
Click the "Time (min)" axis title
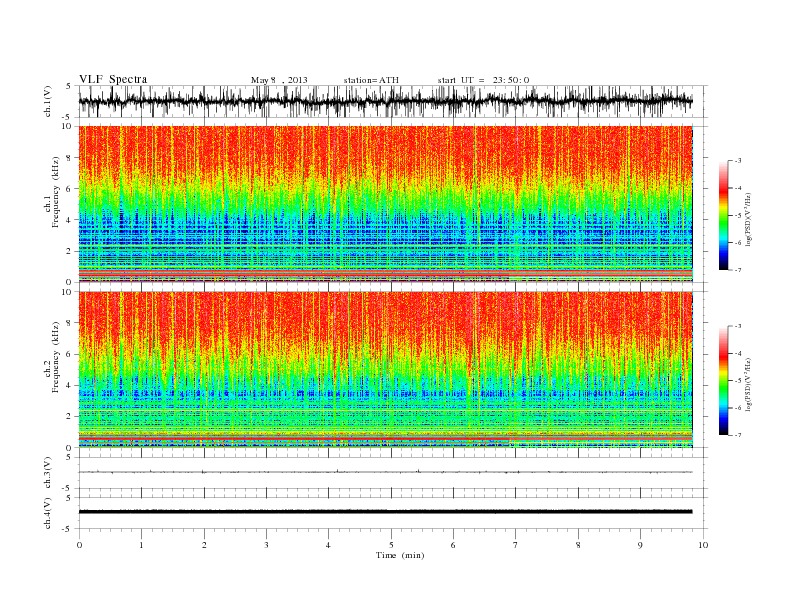400,555
